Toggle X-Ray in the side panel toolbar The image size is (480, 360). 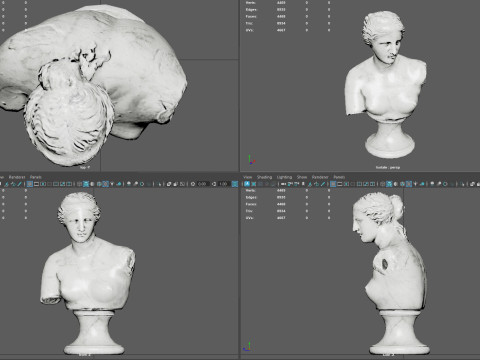point(472,184)
